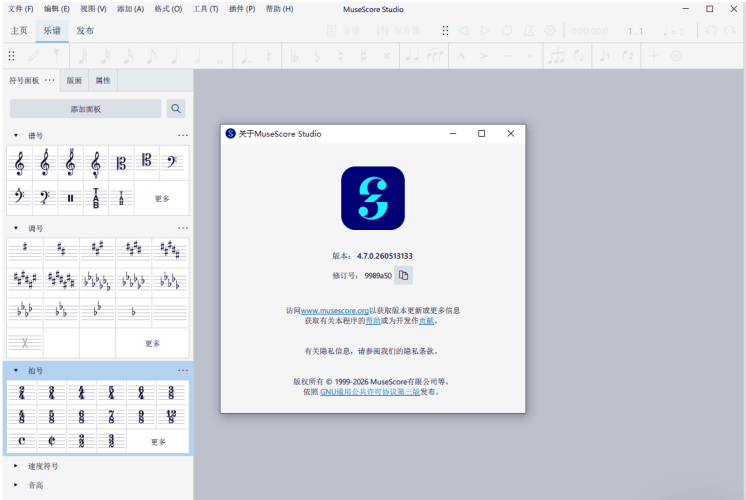Image resolution: width=746 pixels, height=500 pixels.
Task: Switch to voice 1 in the toolbar
Action: point(605,57)
